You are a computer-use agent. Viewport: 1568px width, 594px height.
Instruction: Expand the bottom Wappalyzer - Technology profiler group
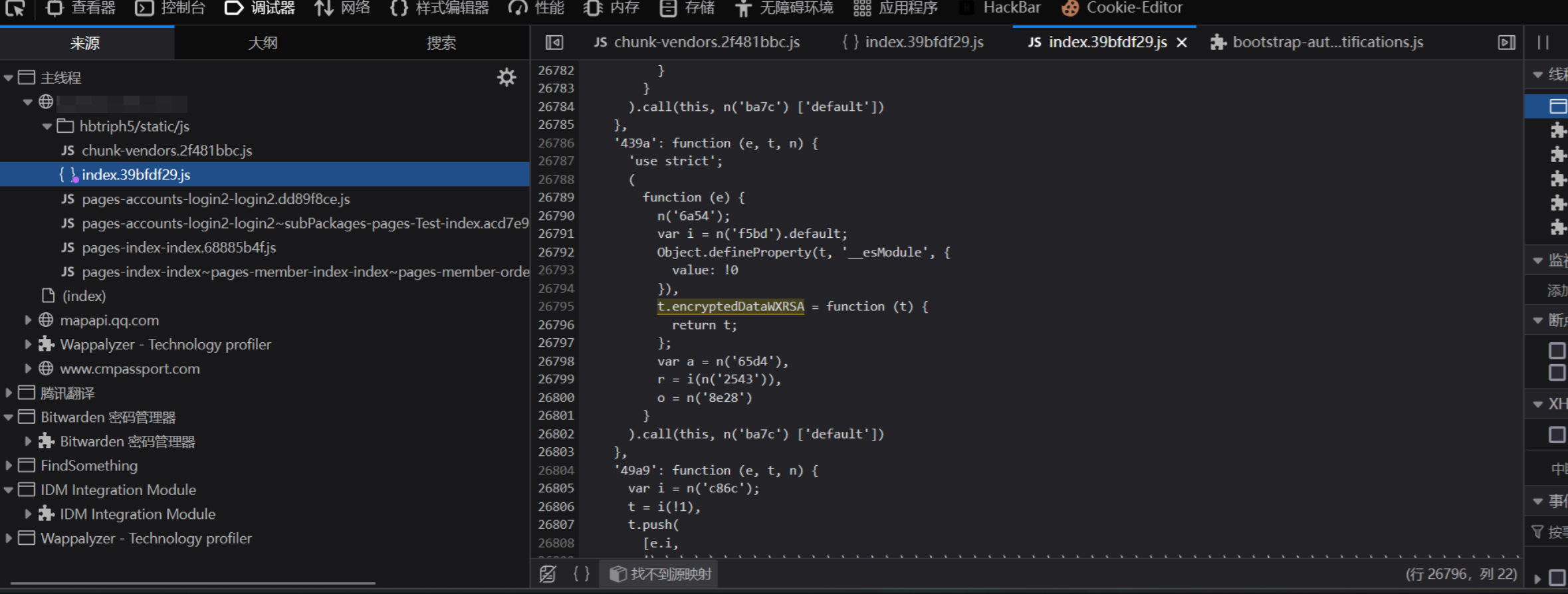click(x=9, y=538)
